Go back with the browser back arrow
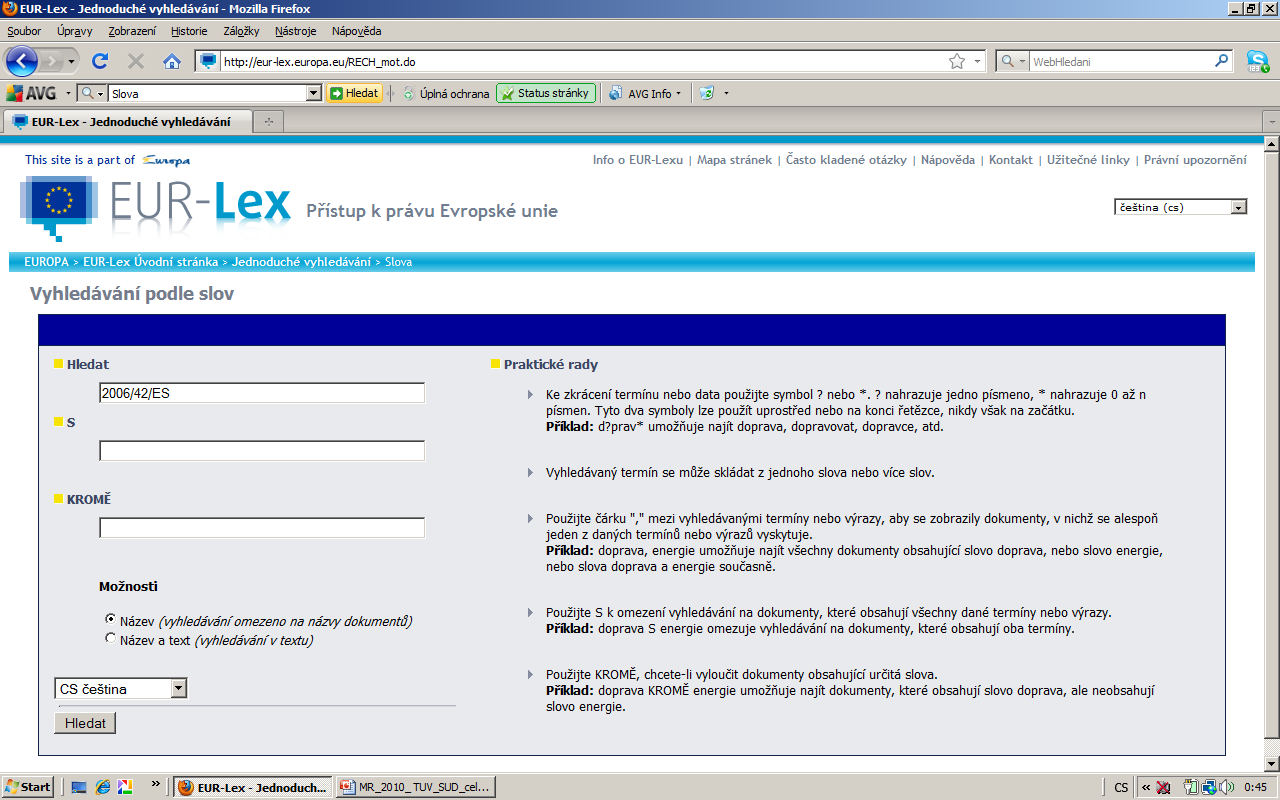Image resolution: width=1280 pixels, height=800 pixels. click(x=21, y=61)
